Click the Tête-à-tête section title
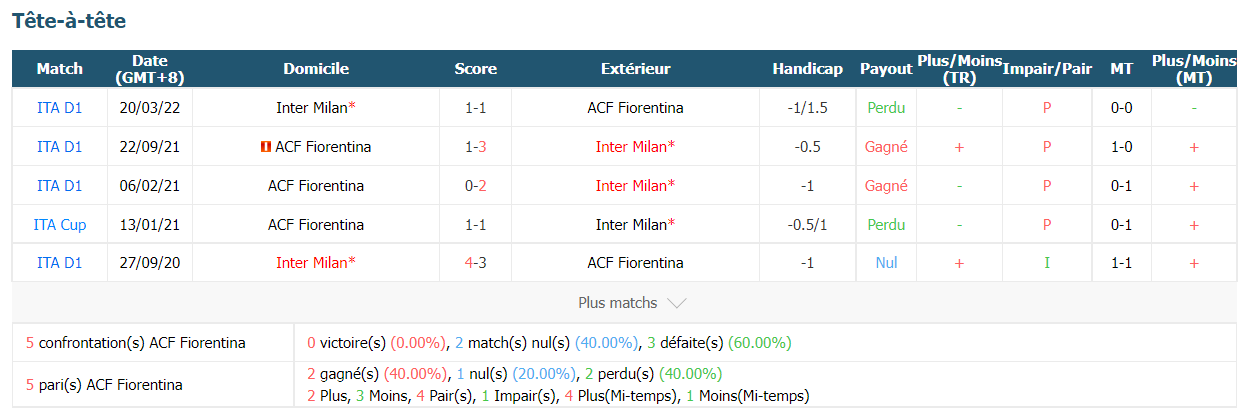Image resolution: width=1253 pixels, height=417 pixels. pyautogui.click(x=69, y=21)
